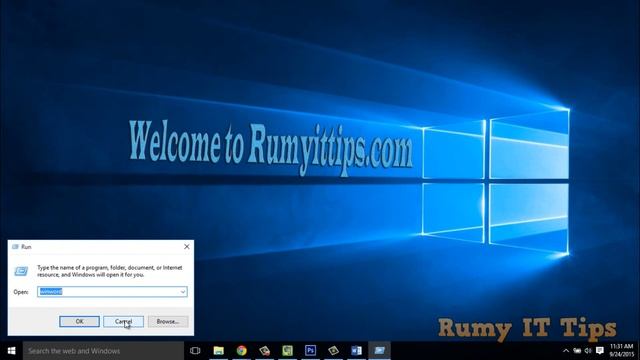Open the green app left of Photoshop

(x=287, y=351)
